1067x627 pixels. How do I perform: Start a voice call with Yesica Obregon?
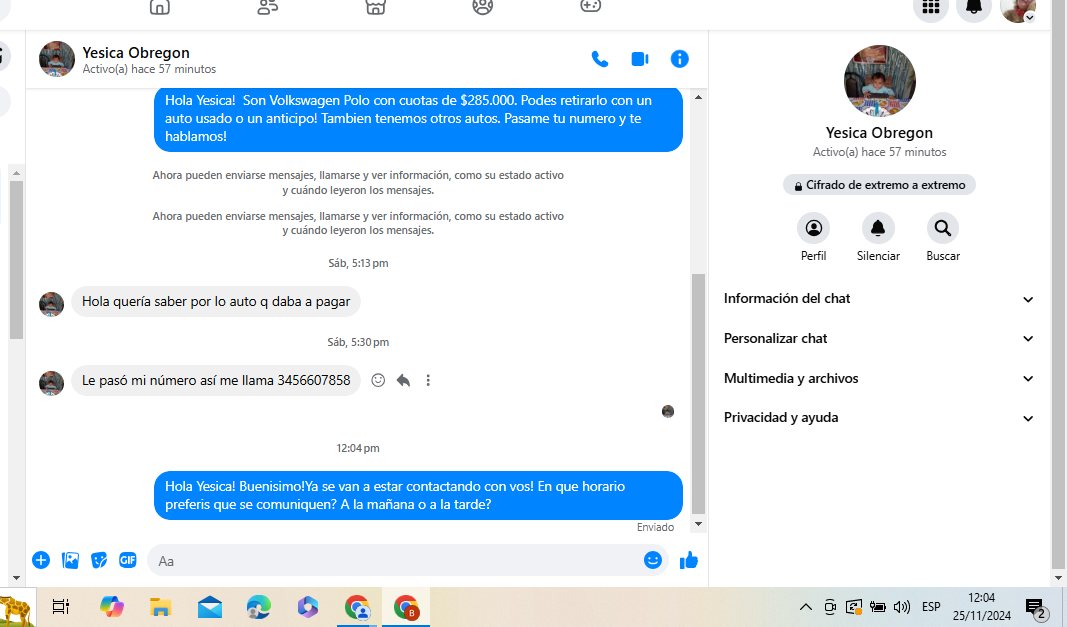(600, 59)
